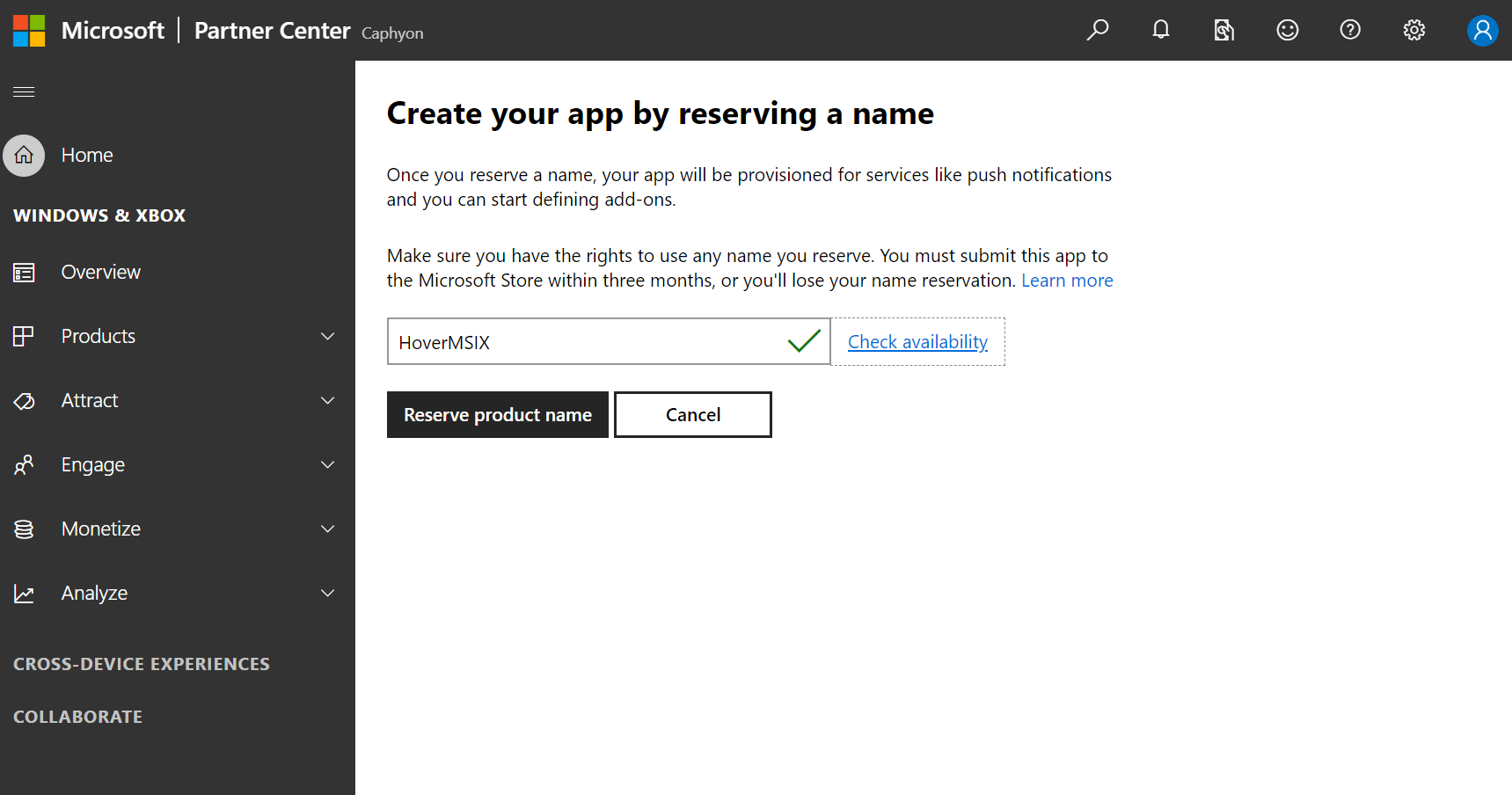This screenshot has height=795, width=1512.
Task: Click the green availability checkmark
Action: pos(804,340)
